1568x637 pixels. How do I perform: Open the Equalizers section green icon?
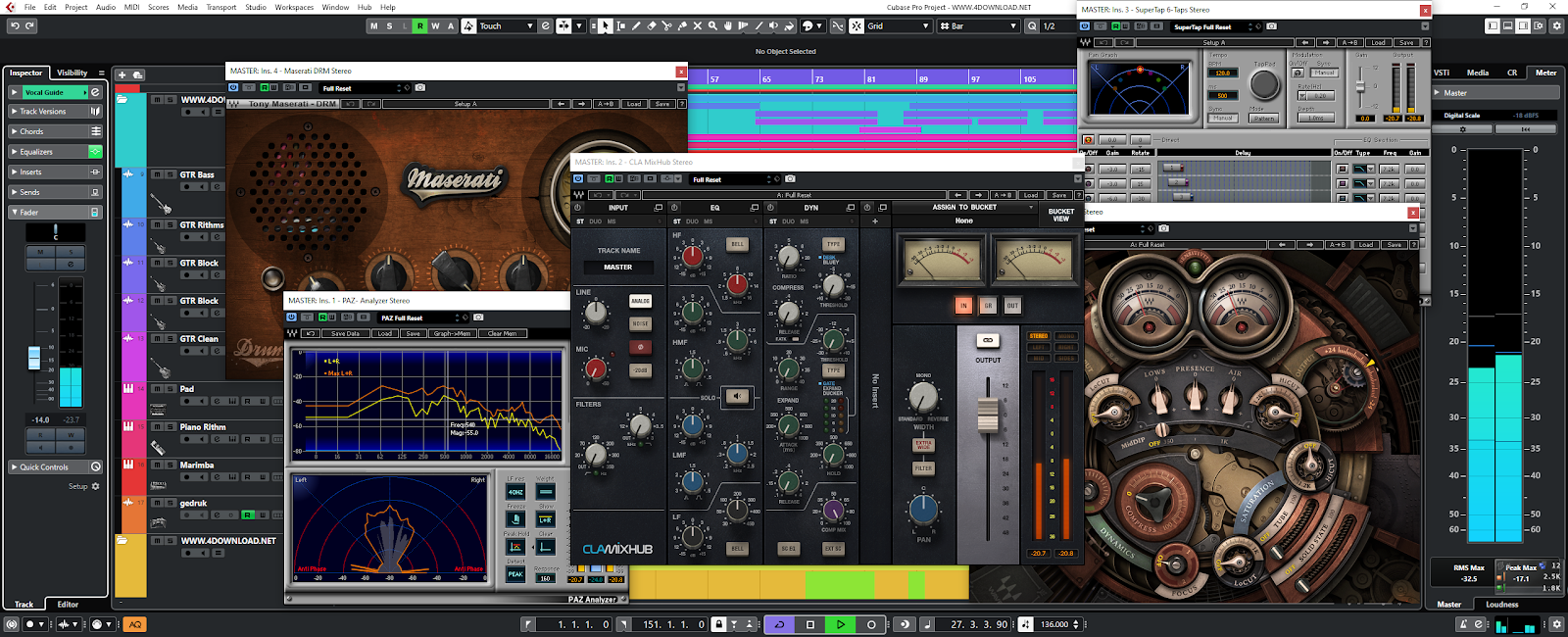pyautogui.click(x=95, y=152)
